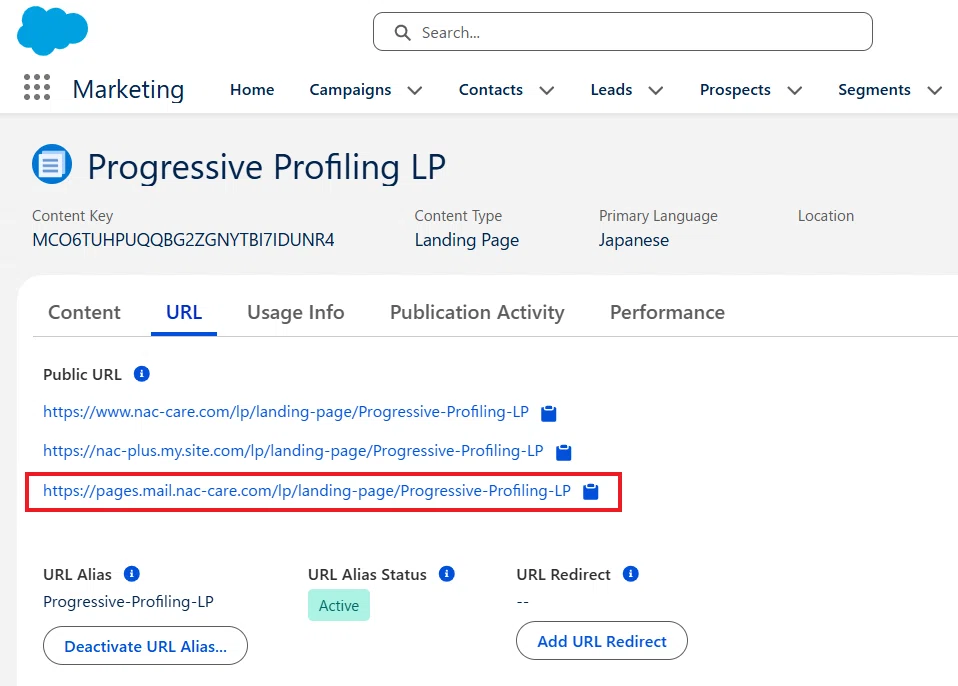Click the URL Redirect info icon
Screen dimensions: 958x686
(x=631, y=574)
